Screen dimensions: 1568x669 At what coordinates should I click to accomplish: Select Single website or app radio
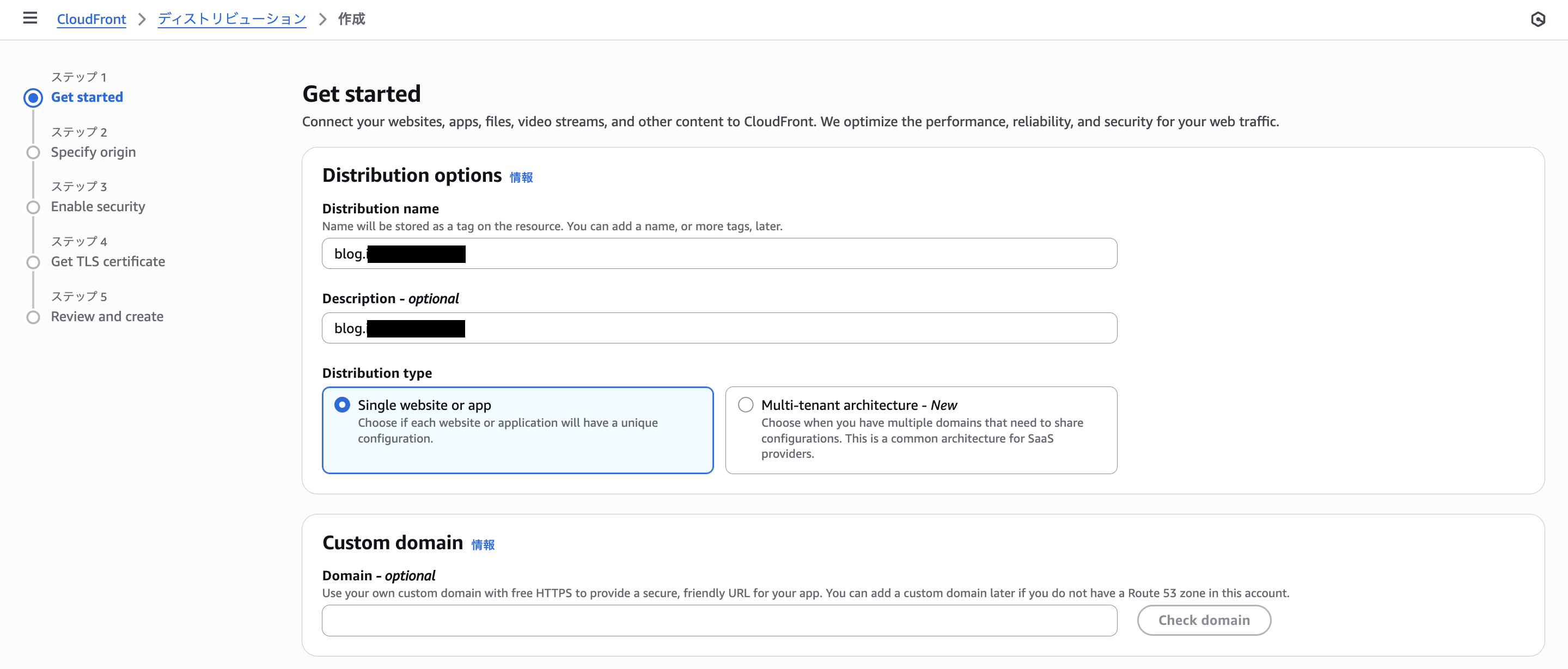[x=342, y=405]
